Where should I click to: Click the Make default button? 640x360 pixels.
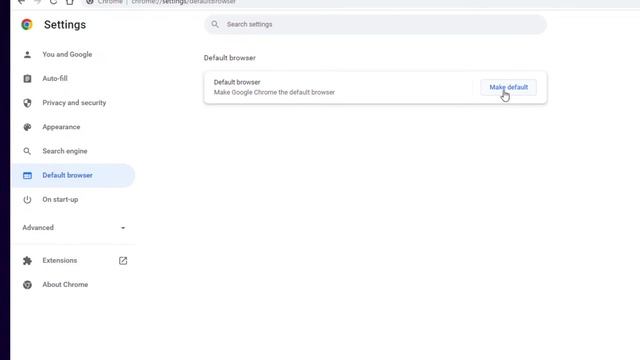(508, 87)
